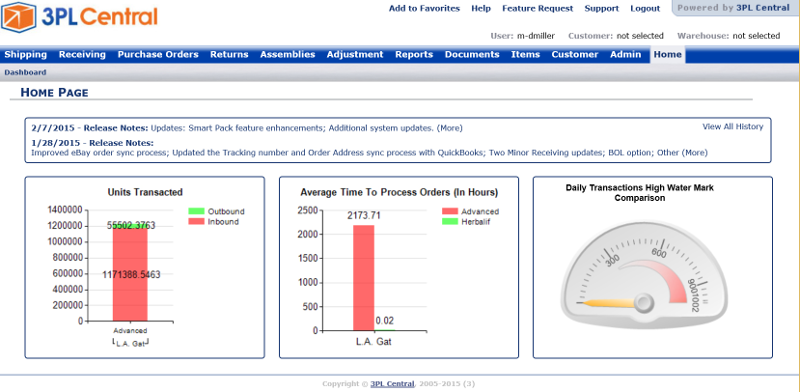Click More link for 2/7/2015 release notes
The height and width of the screenshot is (392, 800).
click(449, 128)
